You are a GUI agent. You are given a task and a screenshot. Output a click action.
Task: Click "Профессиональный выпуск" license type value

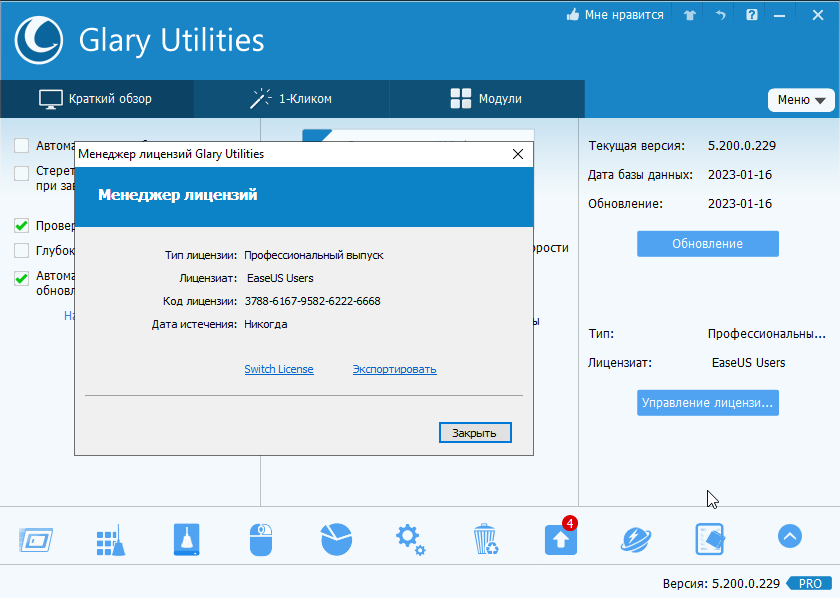coord(314,256)
